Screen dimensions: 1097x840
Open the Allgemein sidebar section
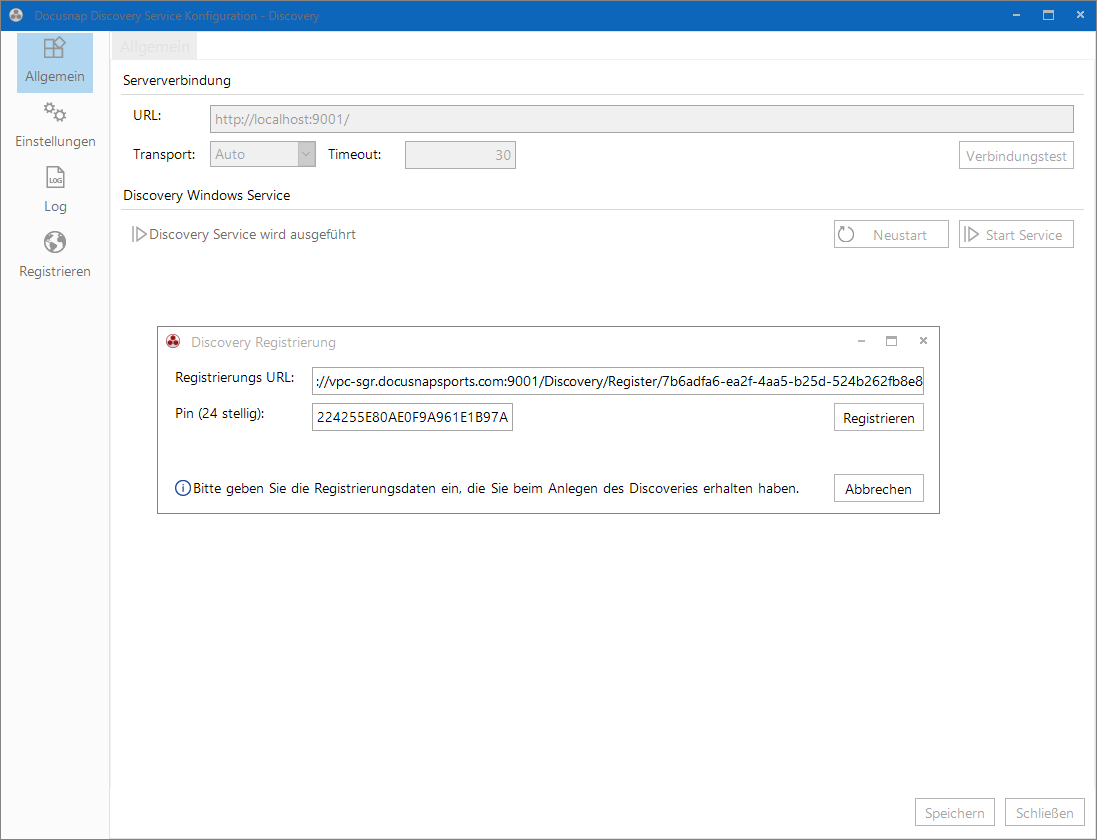(55, 62)
